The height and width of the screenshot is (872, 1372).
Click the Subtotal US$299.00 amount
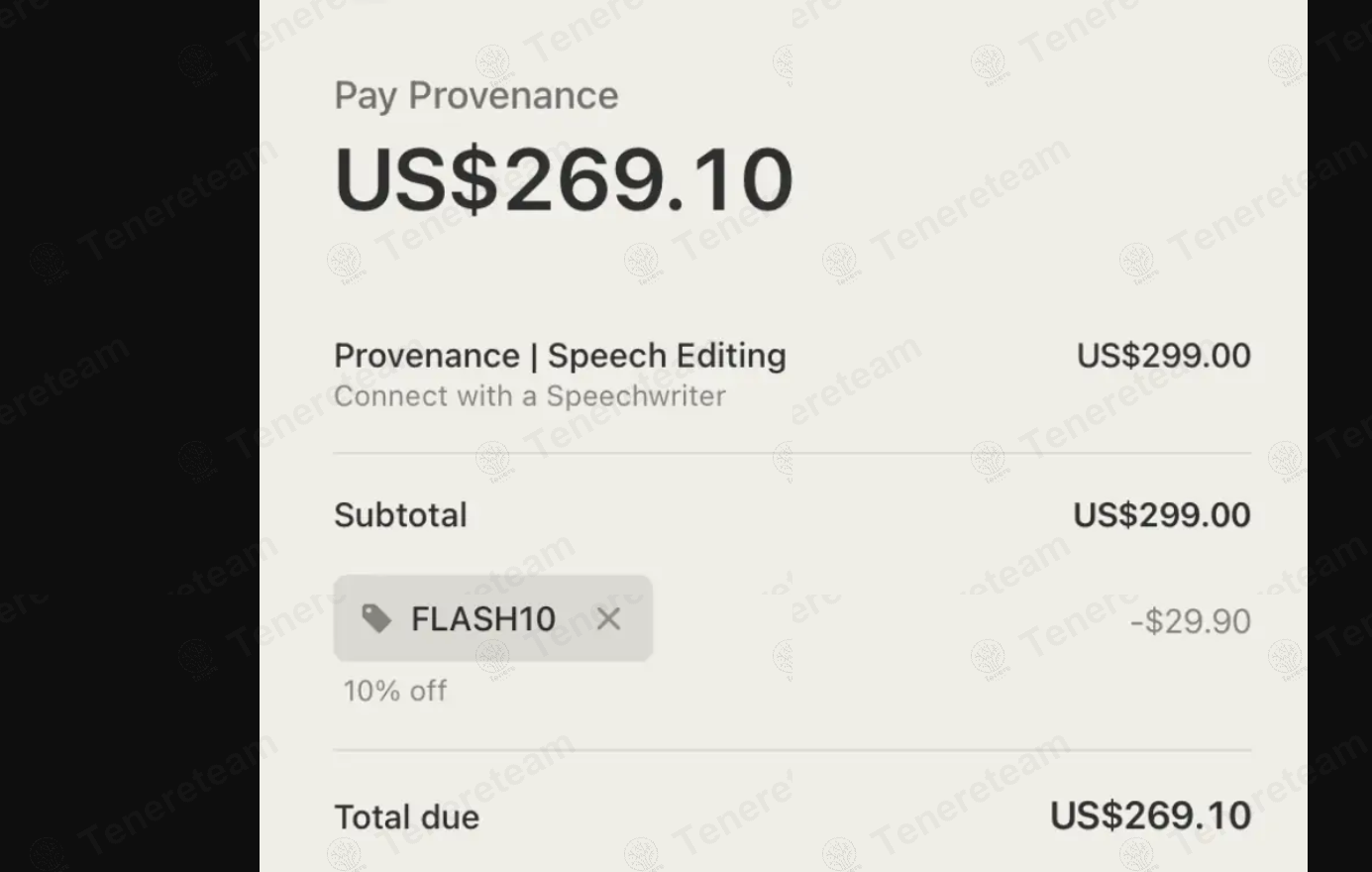tap(1161, 515)
